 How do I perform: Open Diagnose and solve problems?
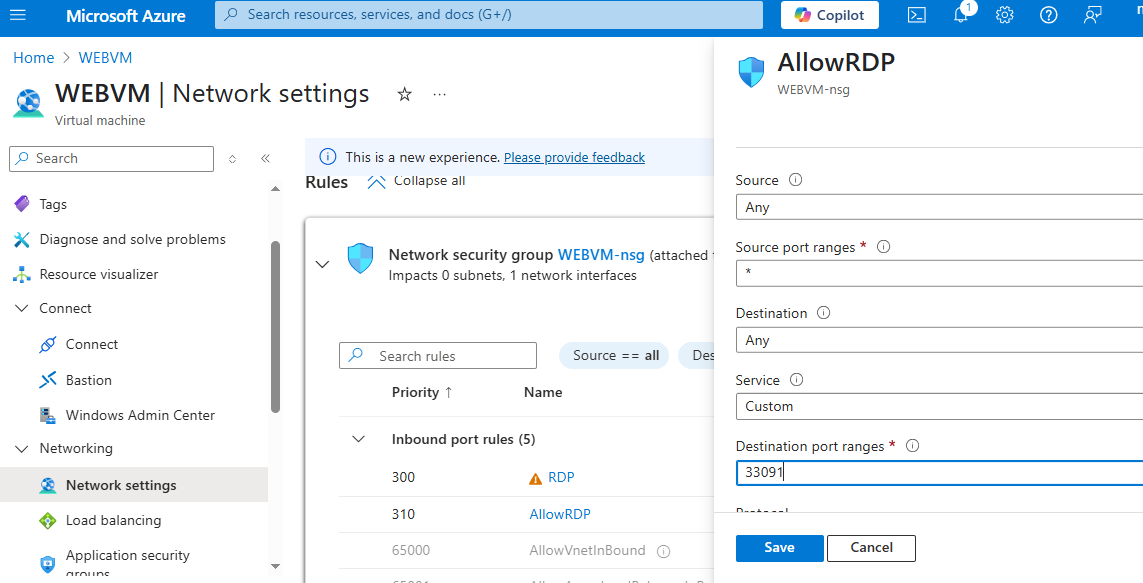134,240
